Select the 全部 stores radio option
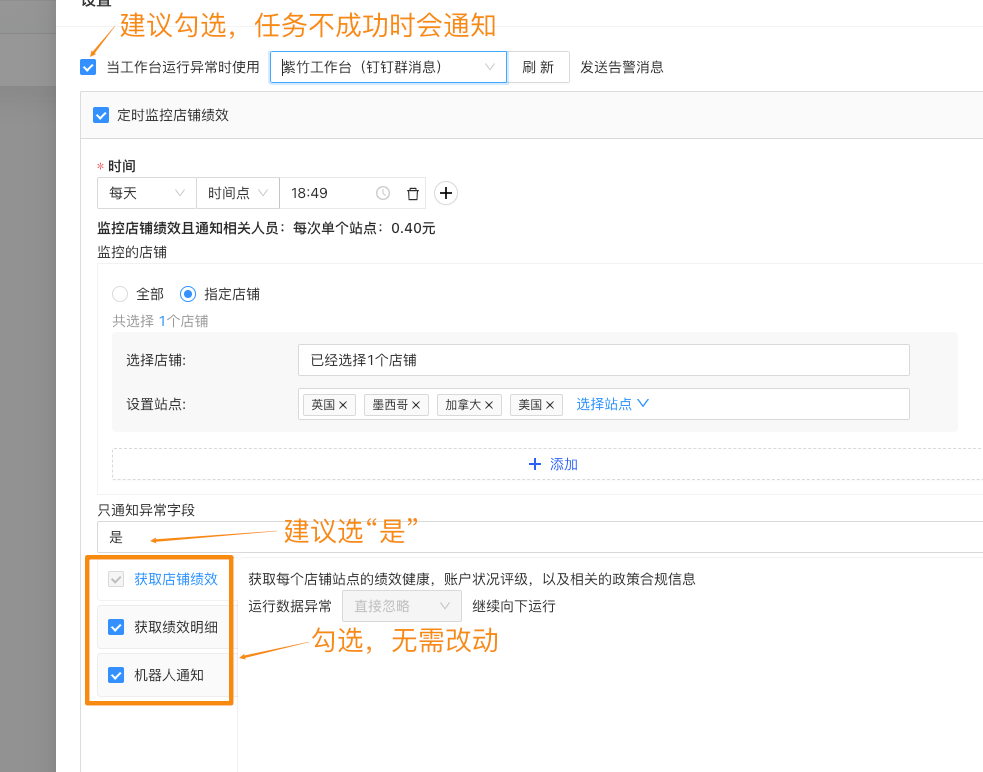This screenshot has width=983, height=772. [120, 294]
